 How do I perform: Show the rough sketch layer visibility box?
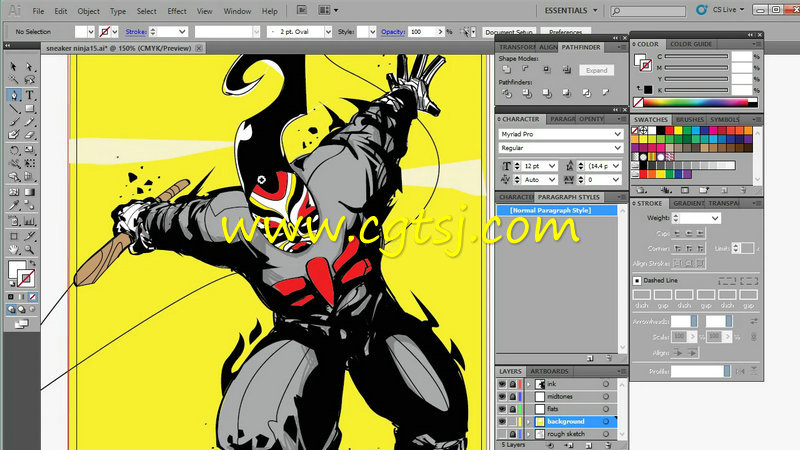pos(503,434)
